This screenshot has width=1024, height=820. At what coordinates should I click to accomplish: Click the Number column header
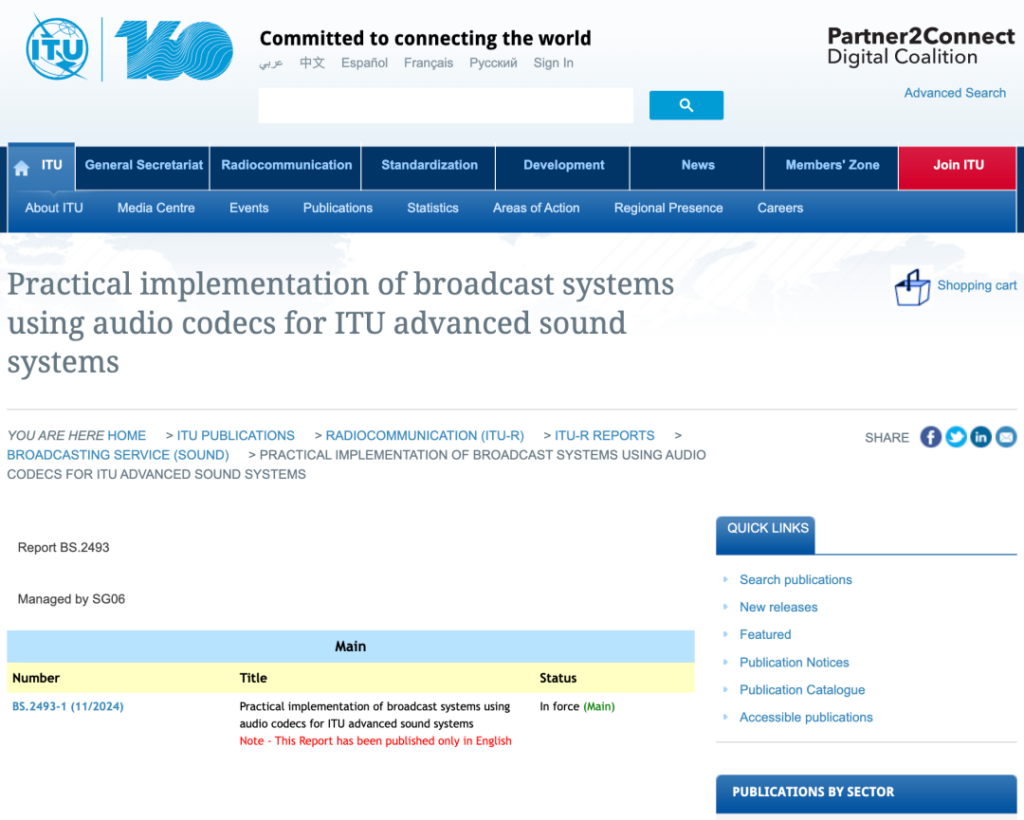[36, 678]
